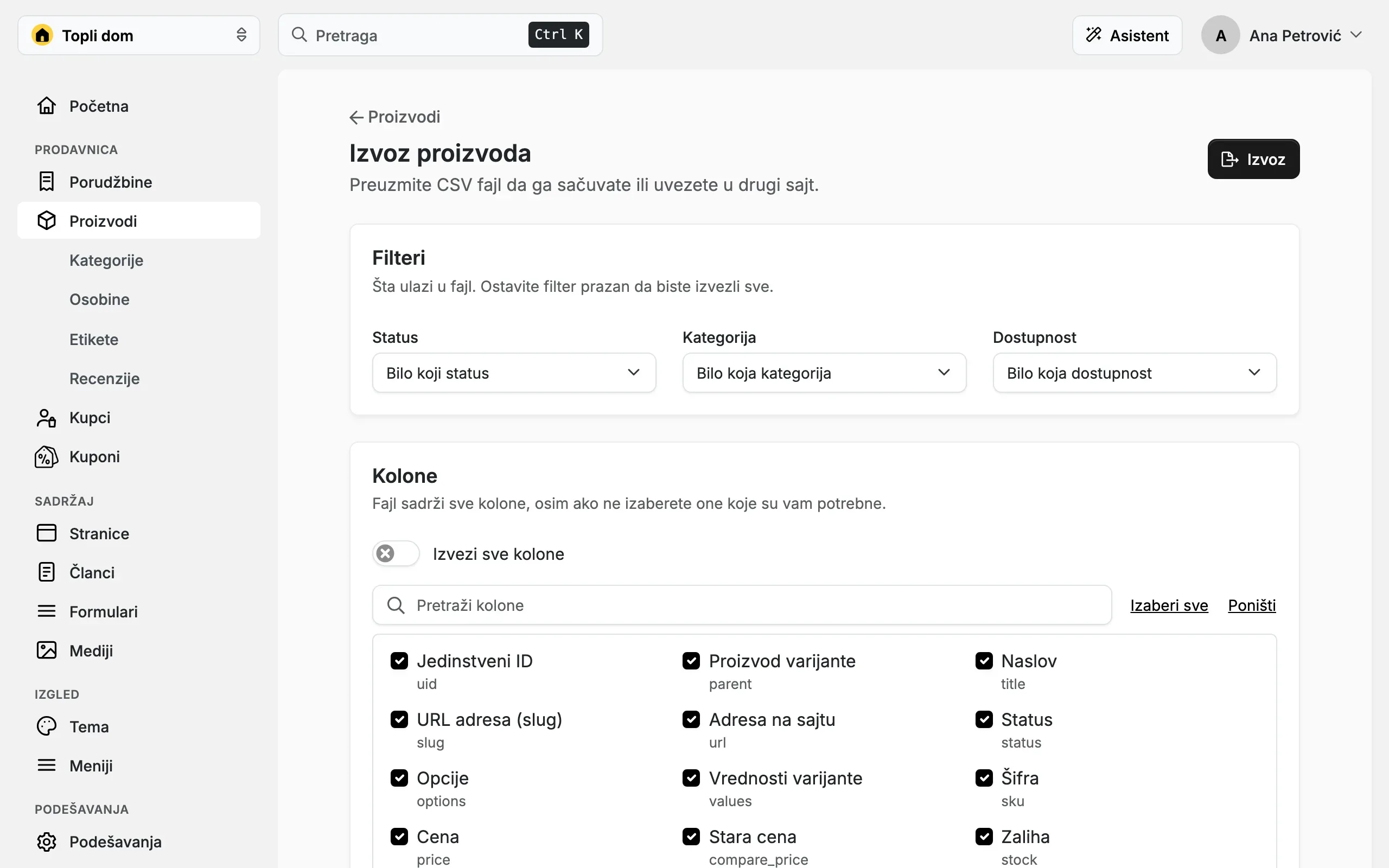1389x868 pixels.
Task: Expand the Ana Petrović account menu
Action: coord(1282,35)
